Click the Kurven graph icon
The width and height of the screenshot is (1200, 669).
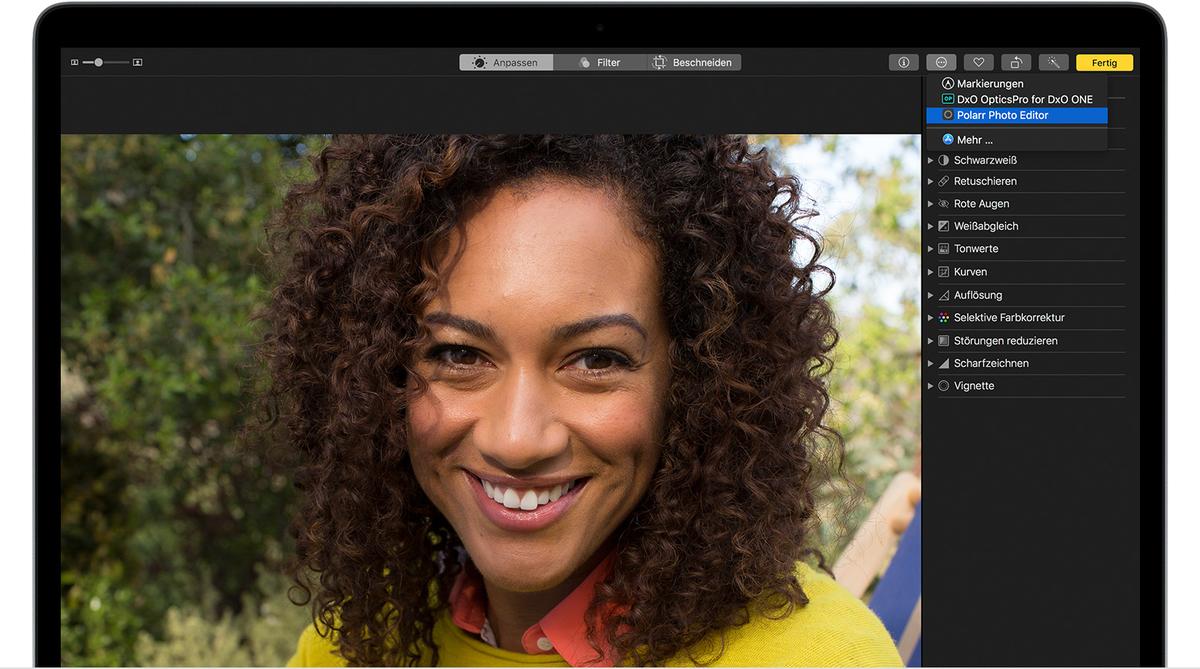tap(943, 271)
